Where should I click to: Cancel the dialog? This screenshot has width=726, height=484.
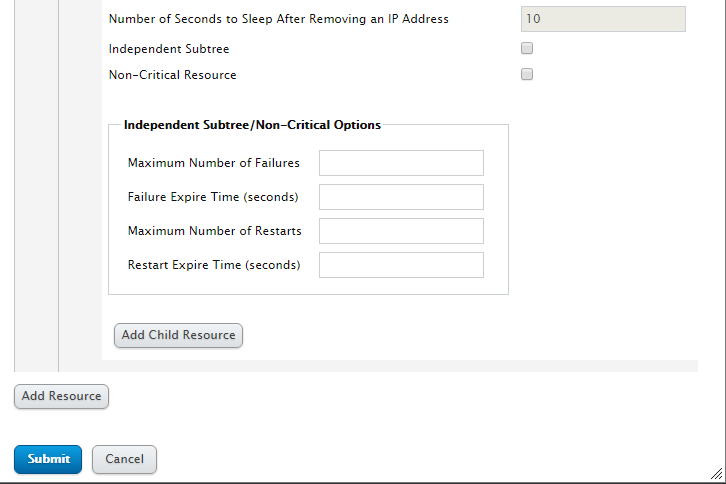click(125, 459)
